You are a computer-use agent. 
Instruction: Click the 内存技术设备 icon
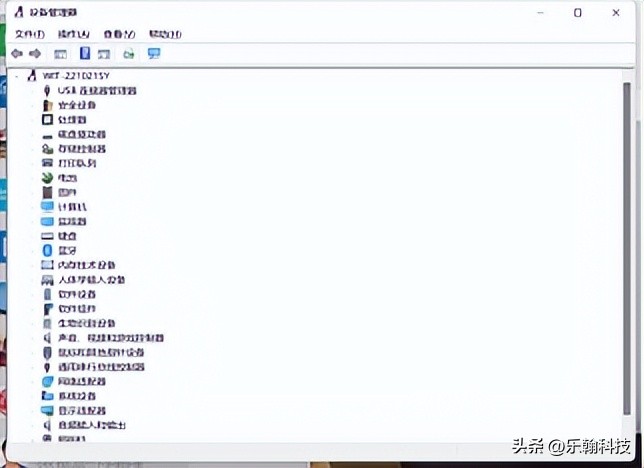[48, 265]
